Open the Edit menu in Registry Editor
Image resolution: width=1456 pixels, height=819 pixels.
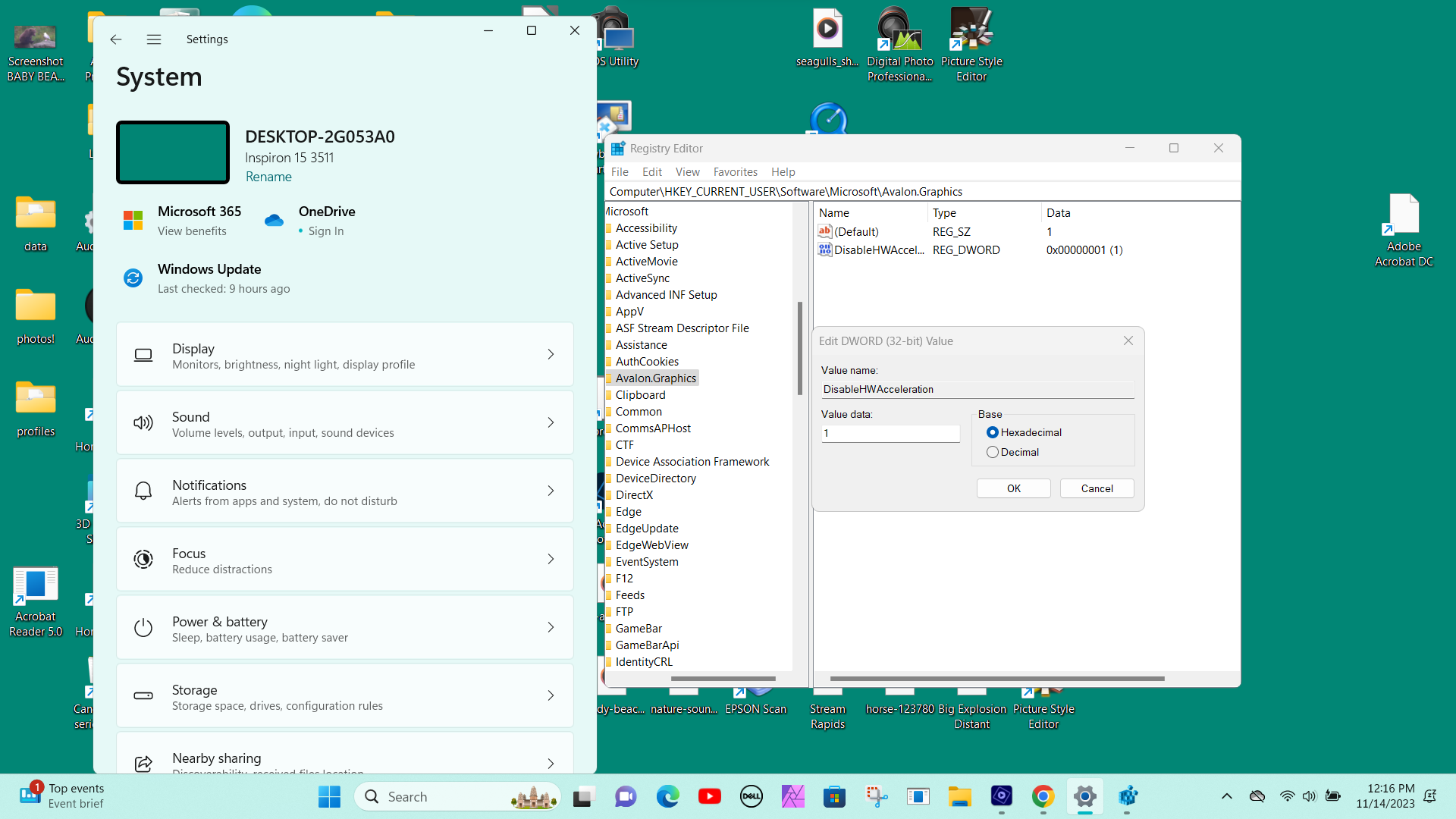pyautogui.click(x=651, y=172)
